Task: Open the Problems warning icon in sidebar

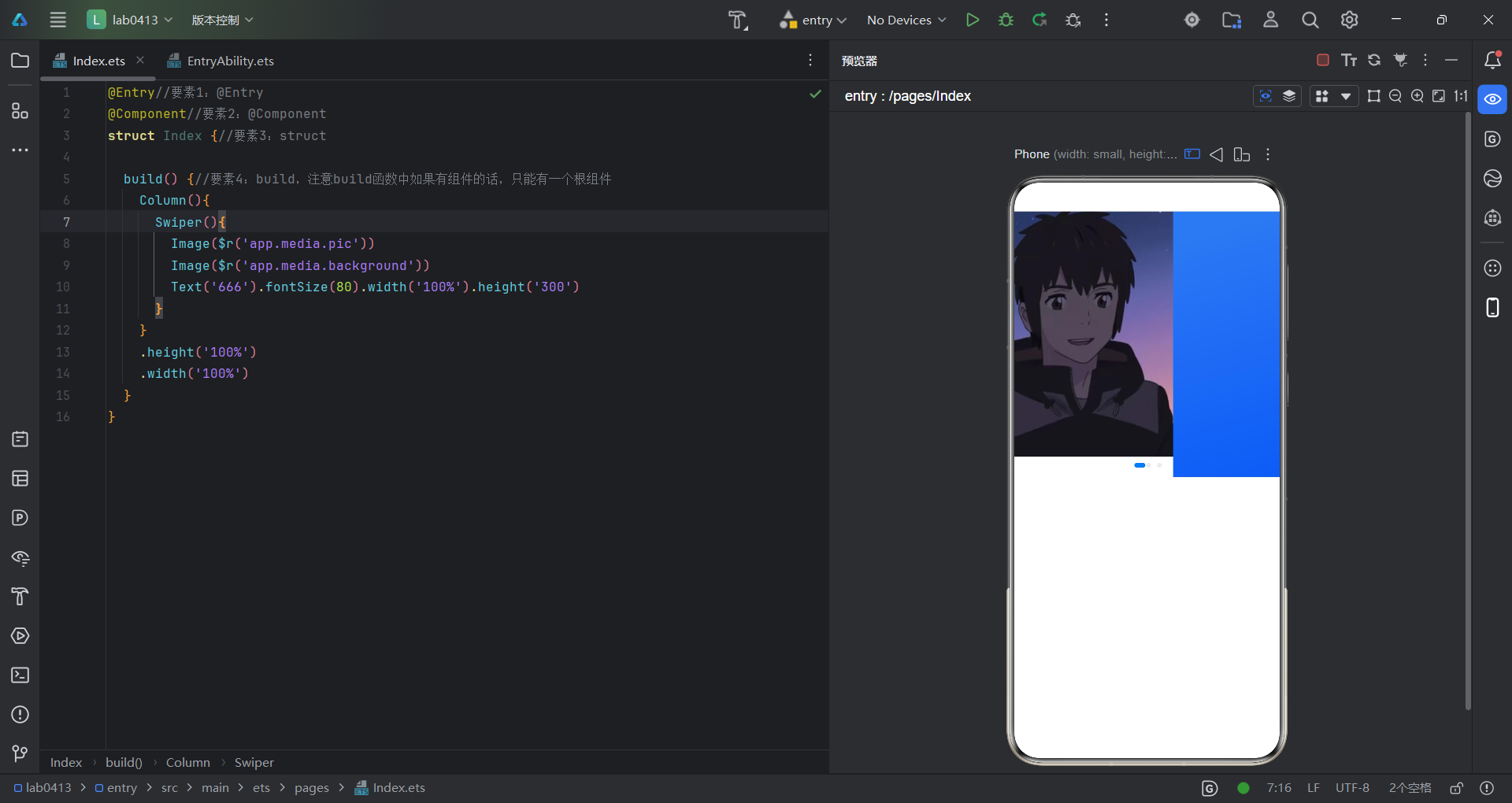Action: [20, 715]
